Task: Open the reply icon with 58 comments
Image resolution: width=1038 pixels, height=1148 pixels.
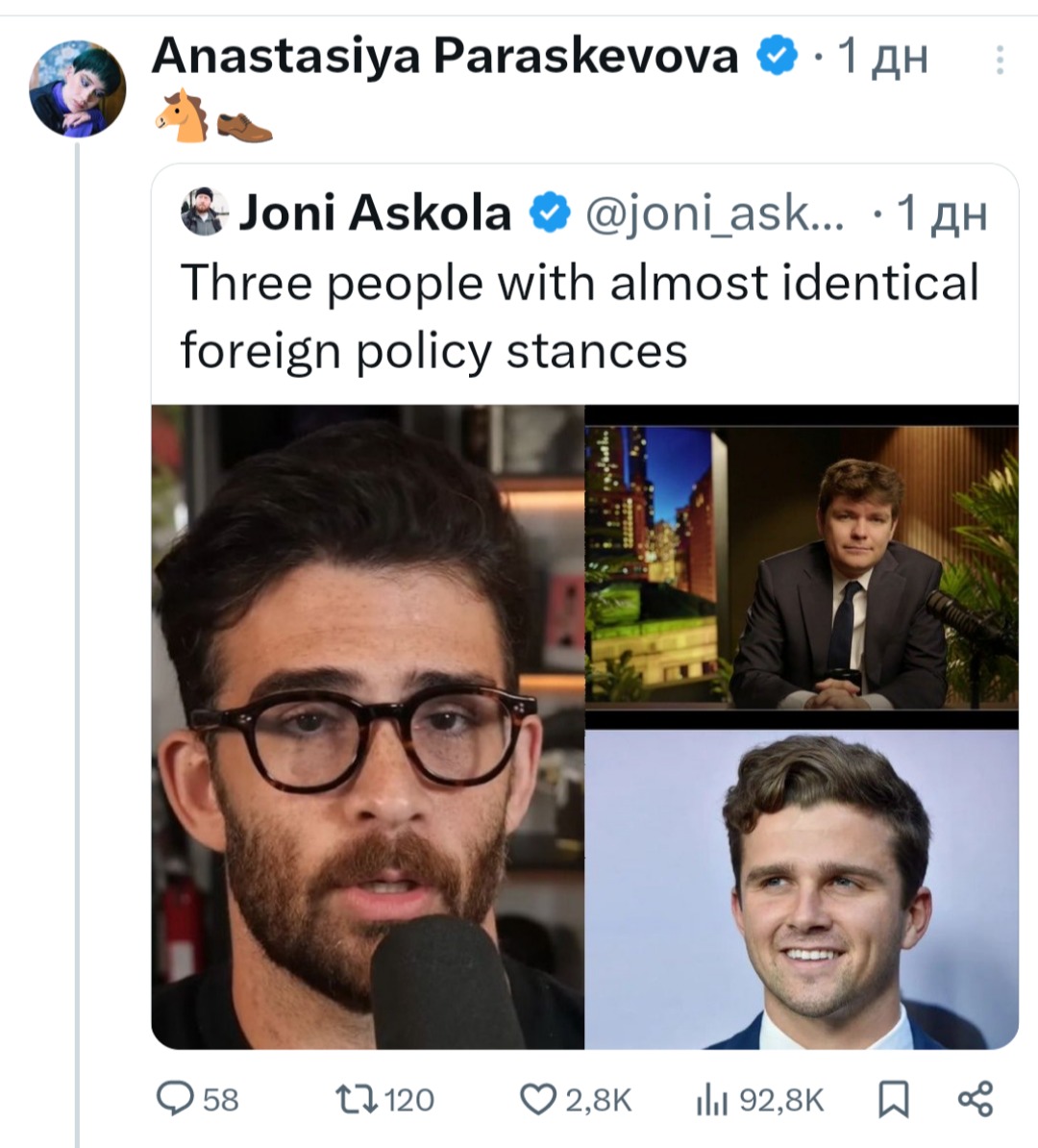Action: coord(176,1098)
